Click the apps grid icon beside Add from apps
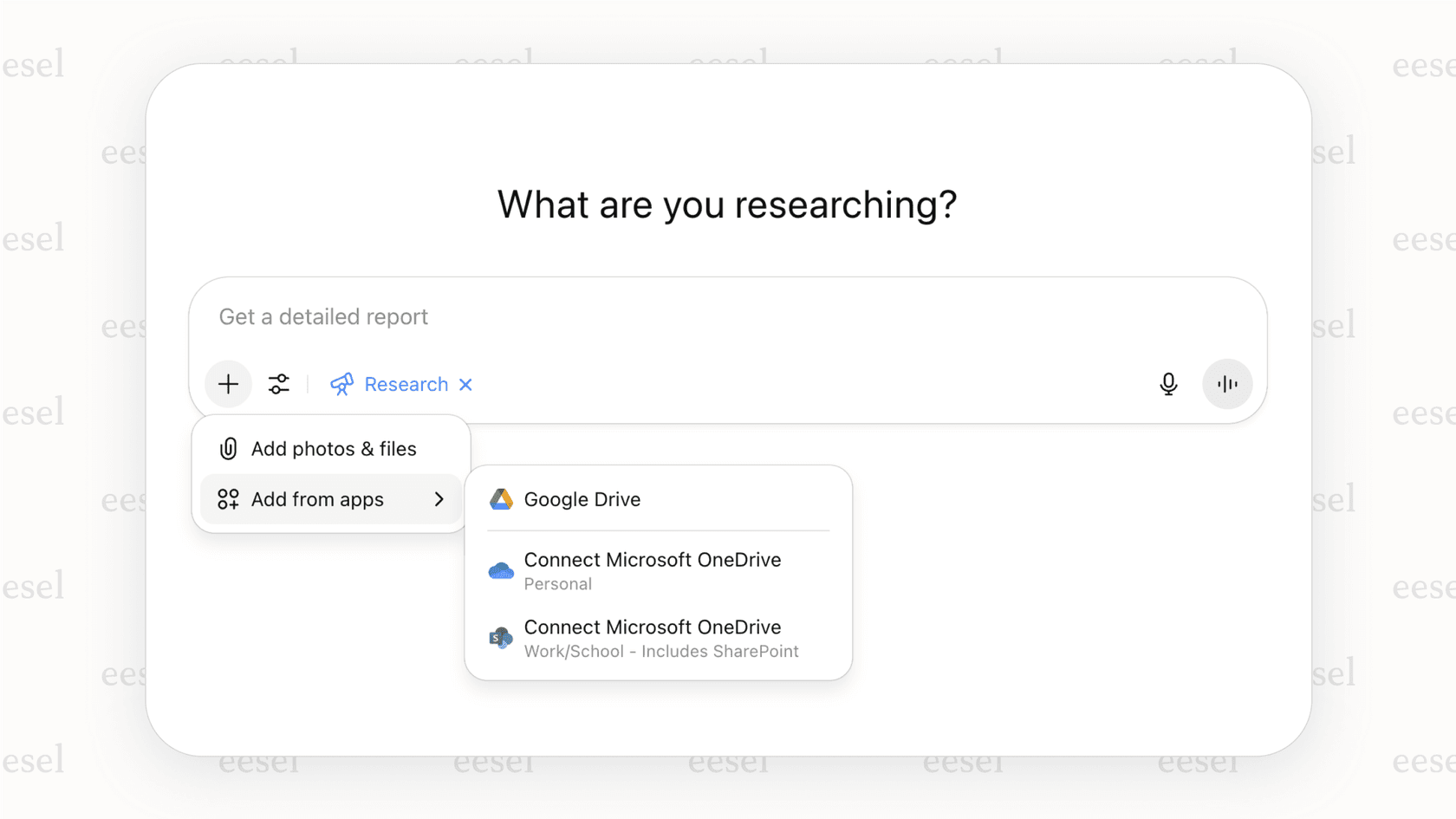The height and width of the screenshot is (819, 1456). coord(228,499)
